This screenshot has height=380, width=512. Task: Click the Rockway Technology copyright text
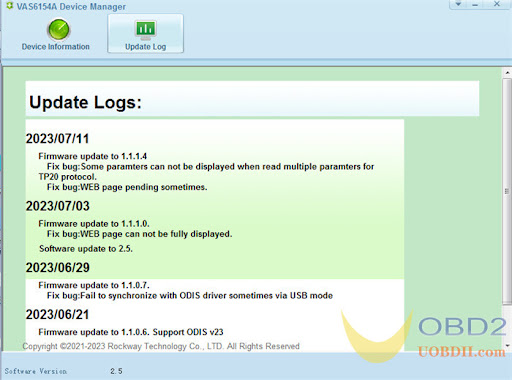click(161, 346)
